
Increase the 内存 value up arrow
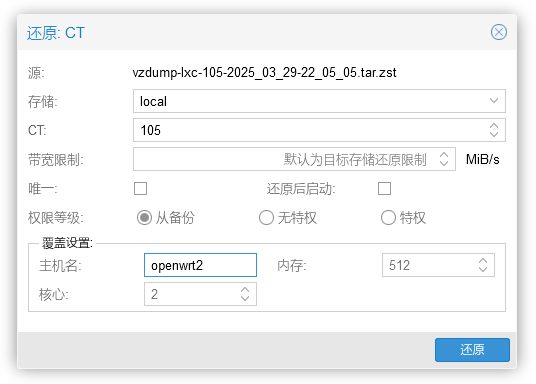pos(483,261)
